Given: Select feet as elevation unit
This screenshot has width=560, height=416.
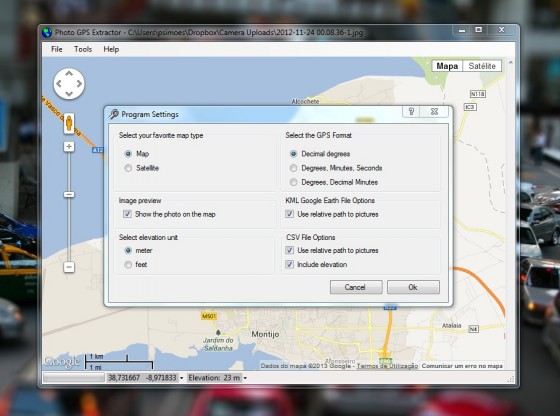Looking at the screenshot, I should click(128, 264).
